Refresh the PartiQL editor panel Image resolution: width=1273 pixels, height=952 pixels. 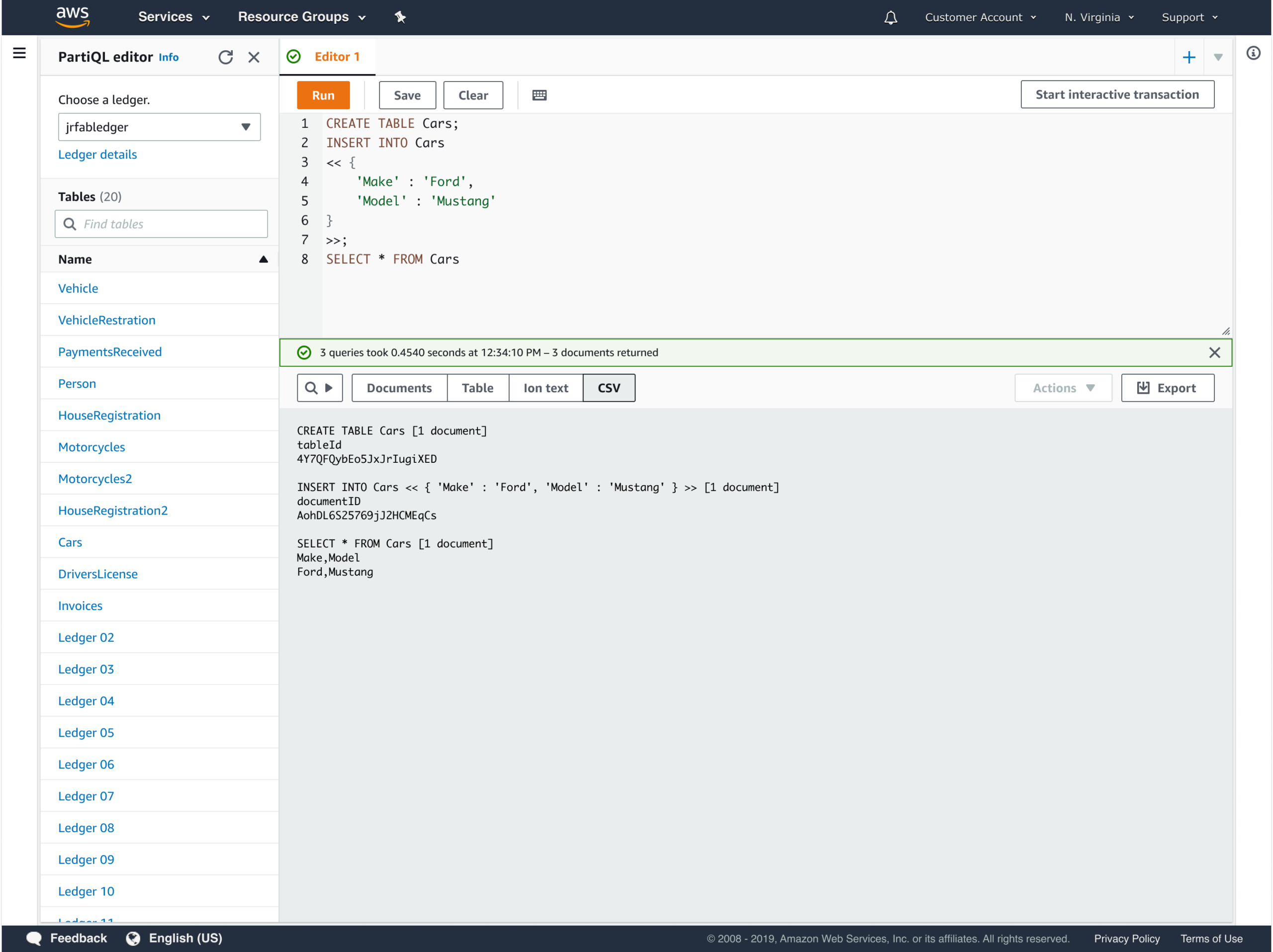tap(226, 57)
